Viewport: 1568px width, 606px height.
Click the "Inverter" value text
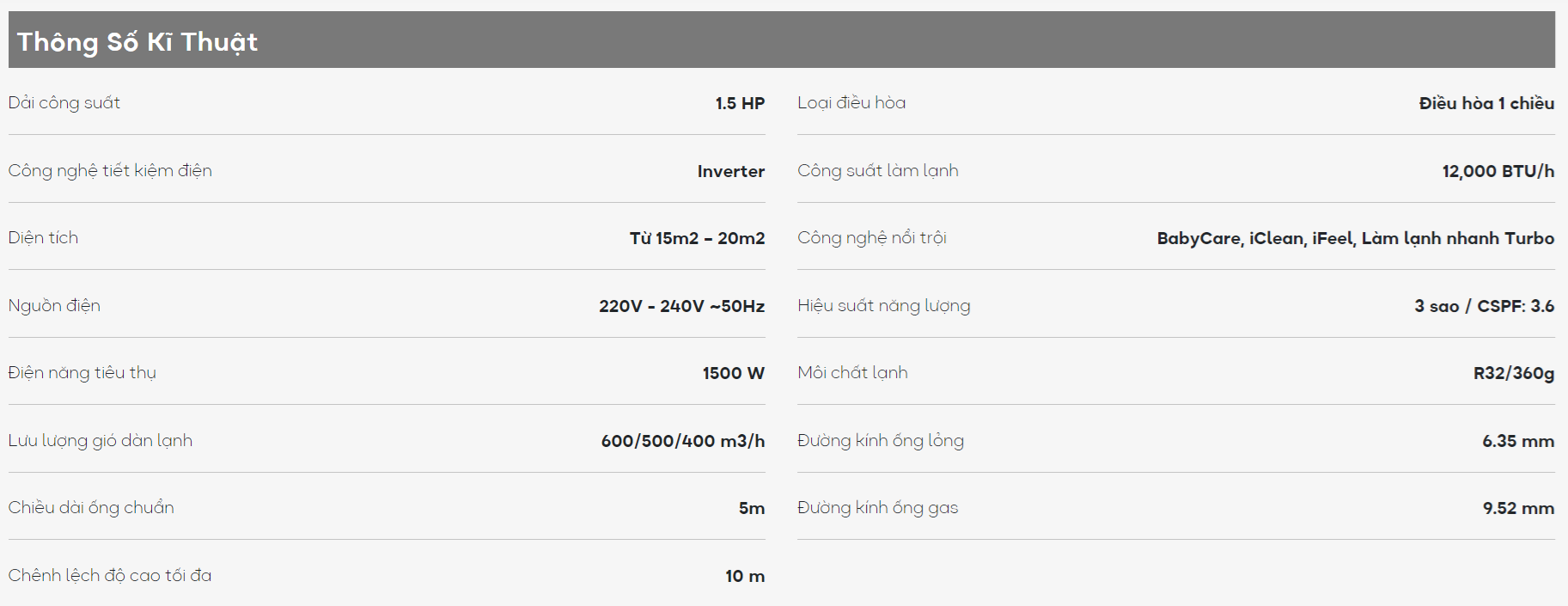point(730,171)
